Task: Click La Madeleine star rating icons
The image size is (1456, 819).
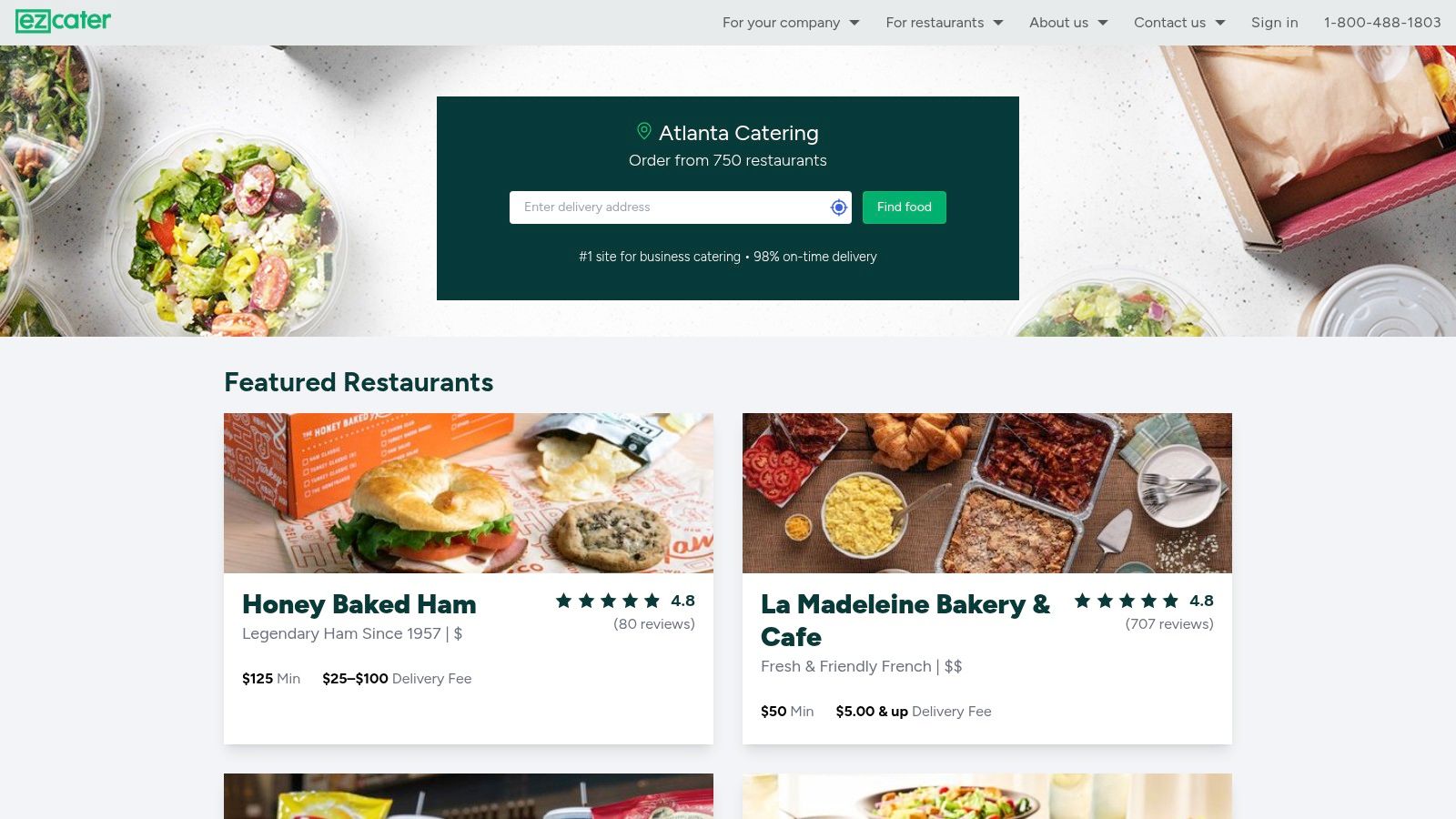Action: (1127, 601)
